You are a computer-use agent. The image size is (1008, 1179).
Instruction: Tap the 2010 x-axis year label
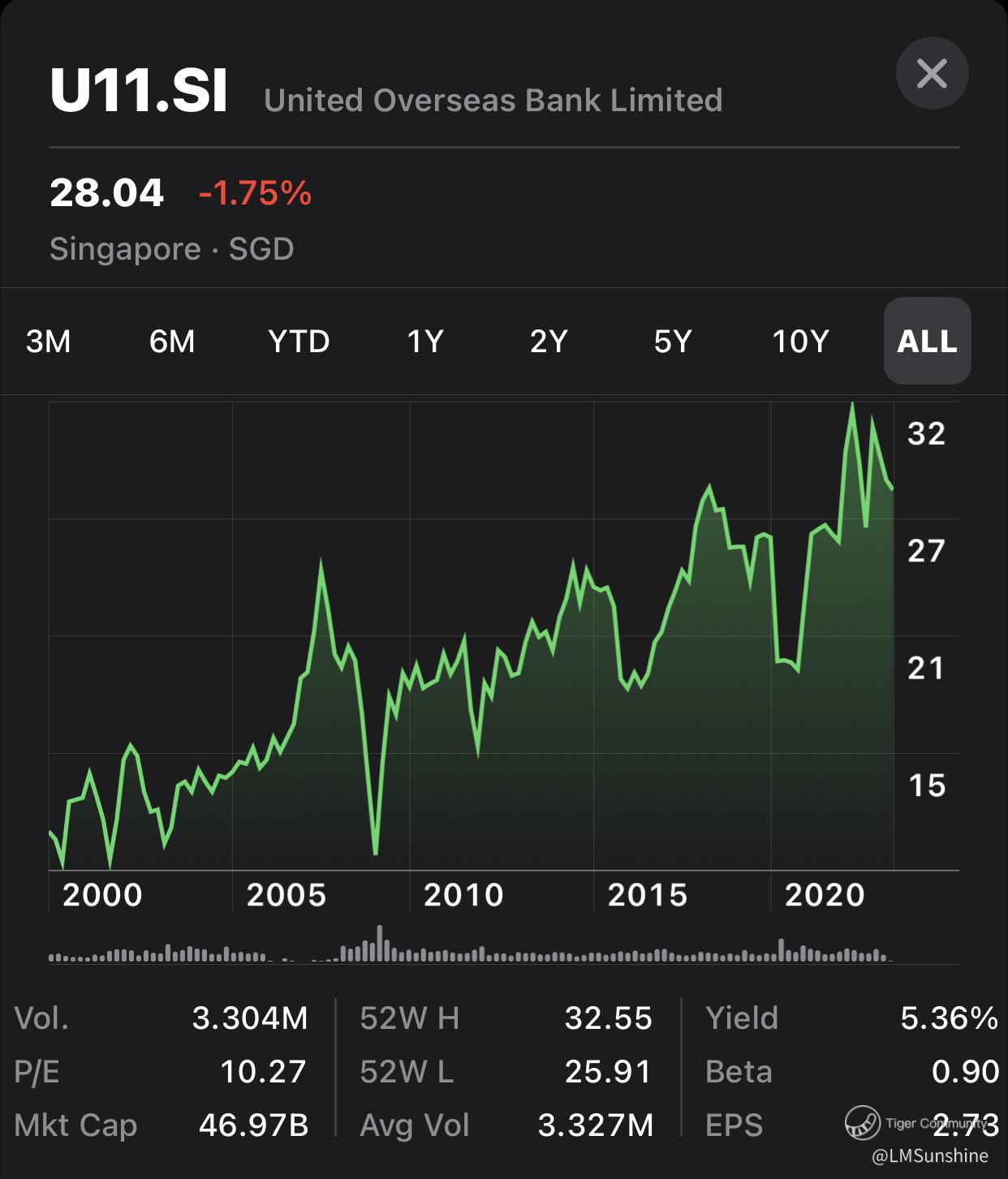tap(463, 895)
